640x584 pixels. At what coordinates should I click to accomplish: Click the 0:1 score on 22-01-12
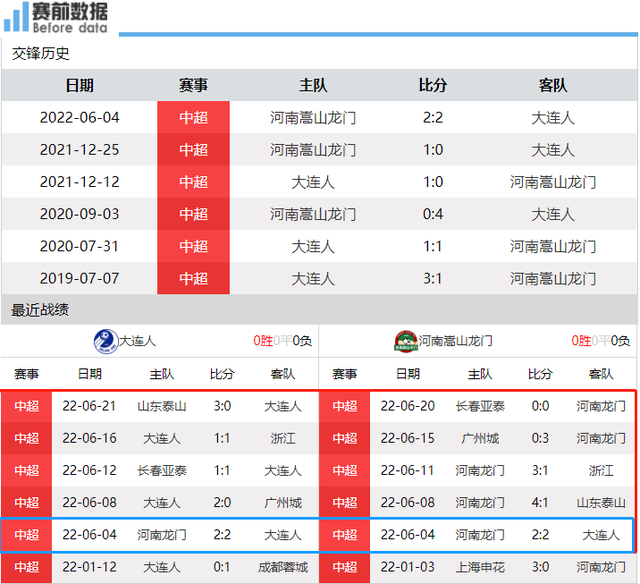tap(222, 567)
